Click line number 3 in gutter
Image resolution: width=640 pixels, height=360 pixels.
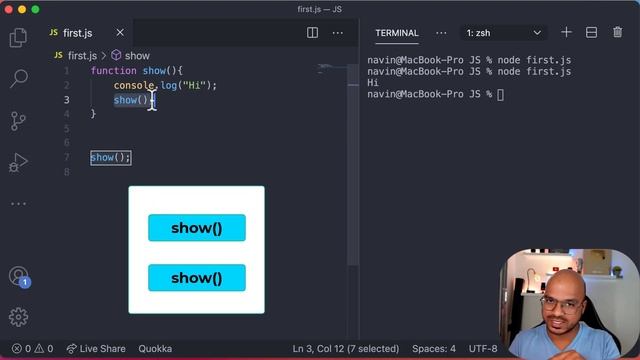point(67,100)
